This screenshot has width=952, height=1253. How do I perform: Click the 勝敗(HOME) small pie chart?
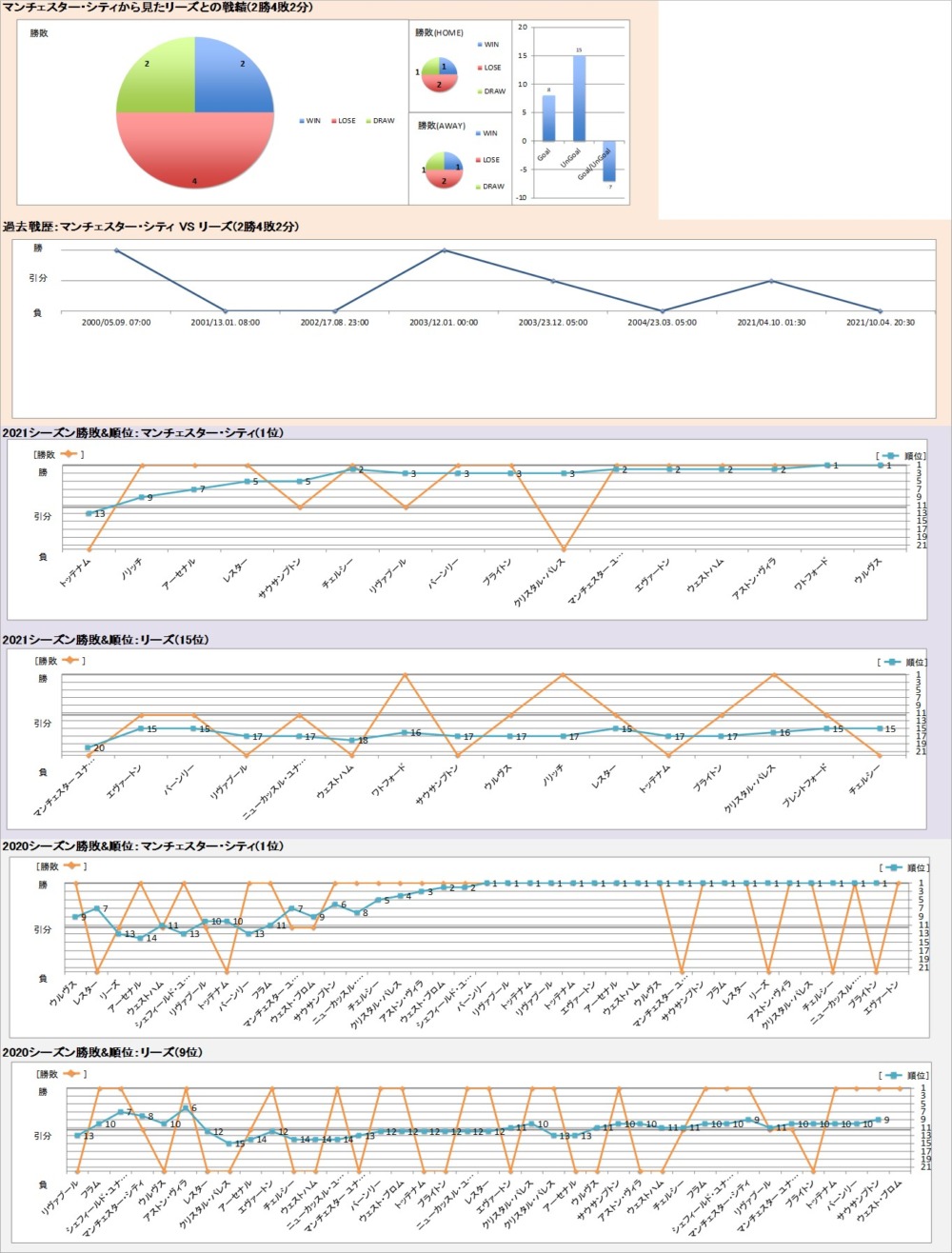tap(439, 74)
